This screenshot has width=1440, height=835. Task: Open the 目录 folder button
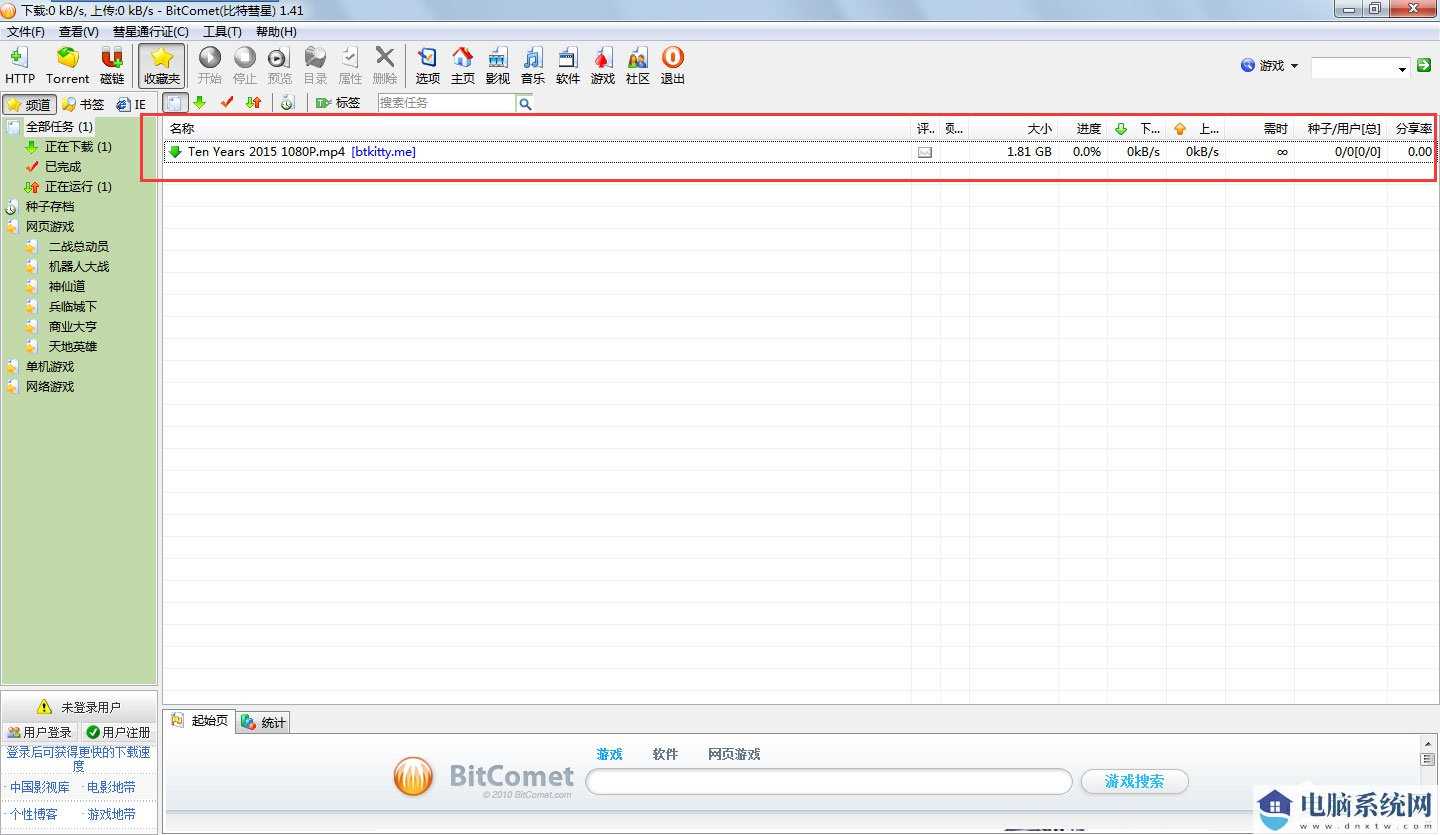click(x=315, y=65)
